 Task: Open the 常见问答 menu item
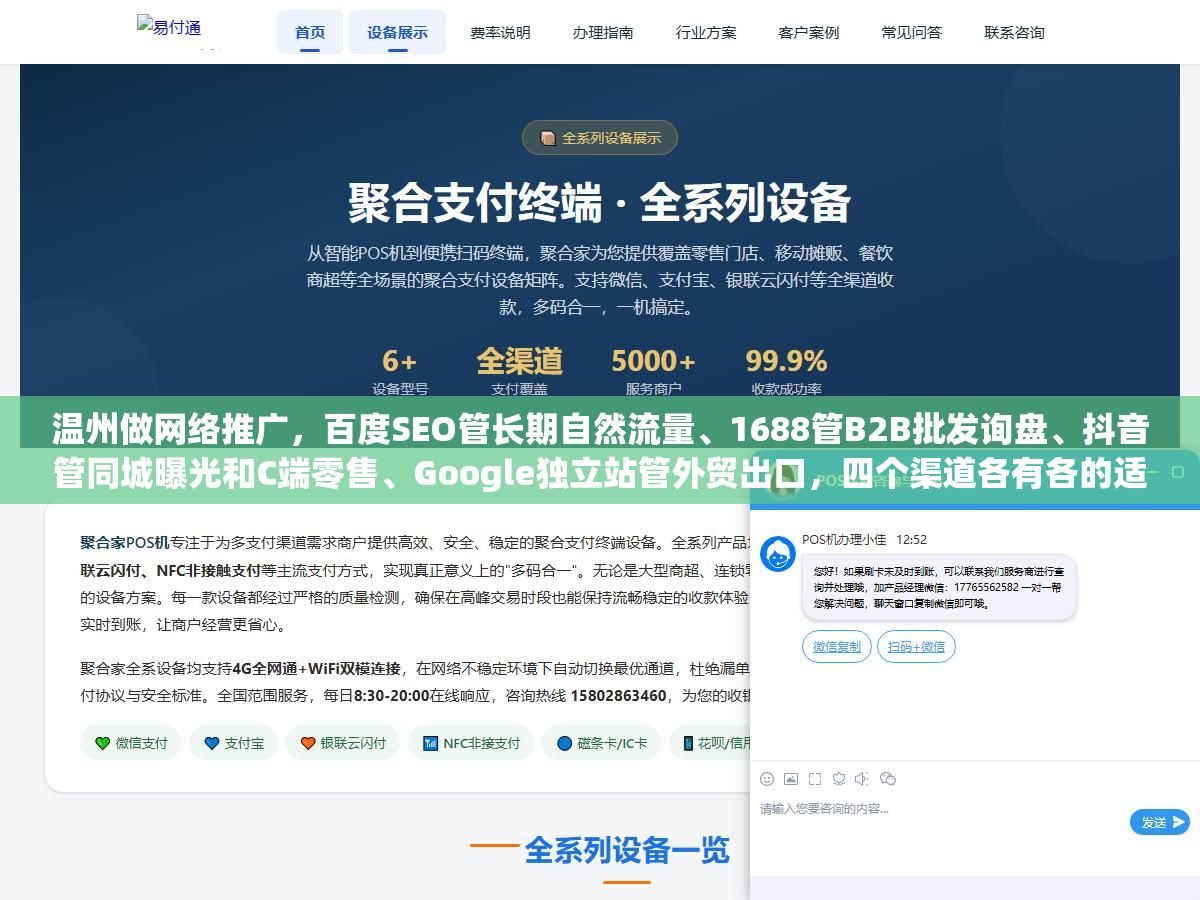[x=912, y=32]
